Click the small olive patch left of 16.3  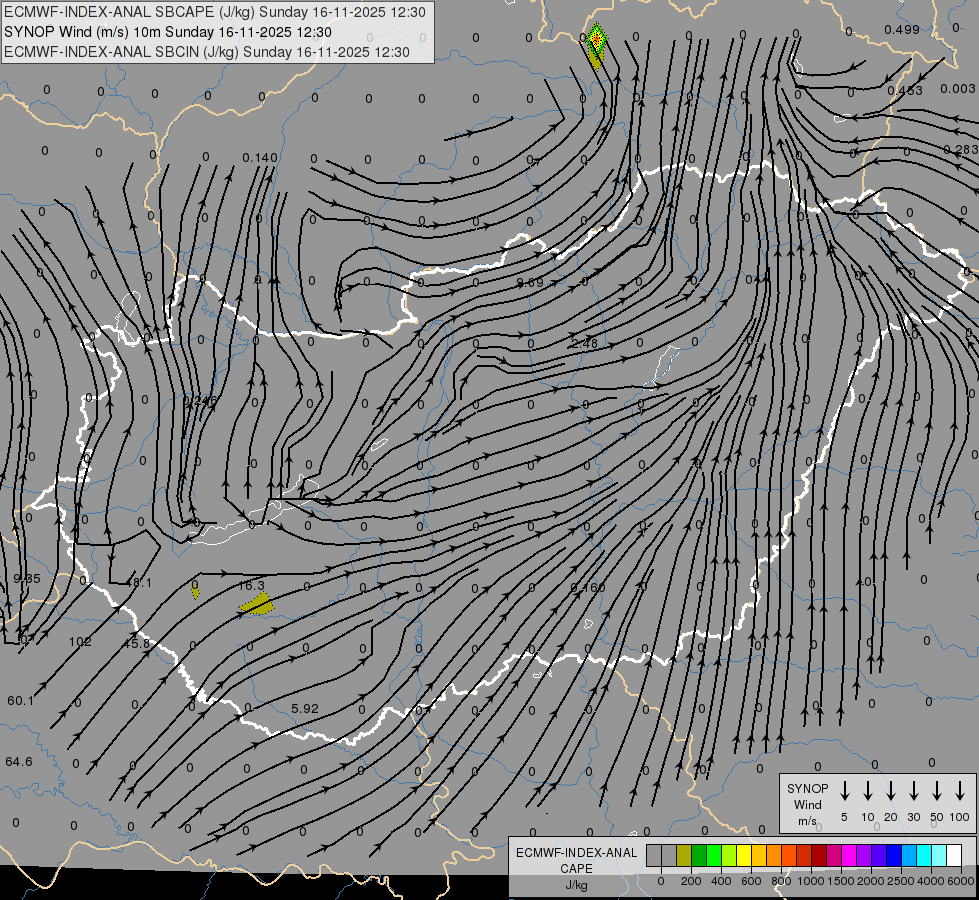point(195,589)
